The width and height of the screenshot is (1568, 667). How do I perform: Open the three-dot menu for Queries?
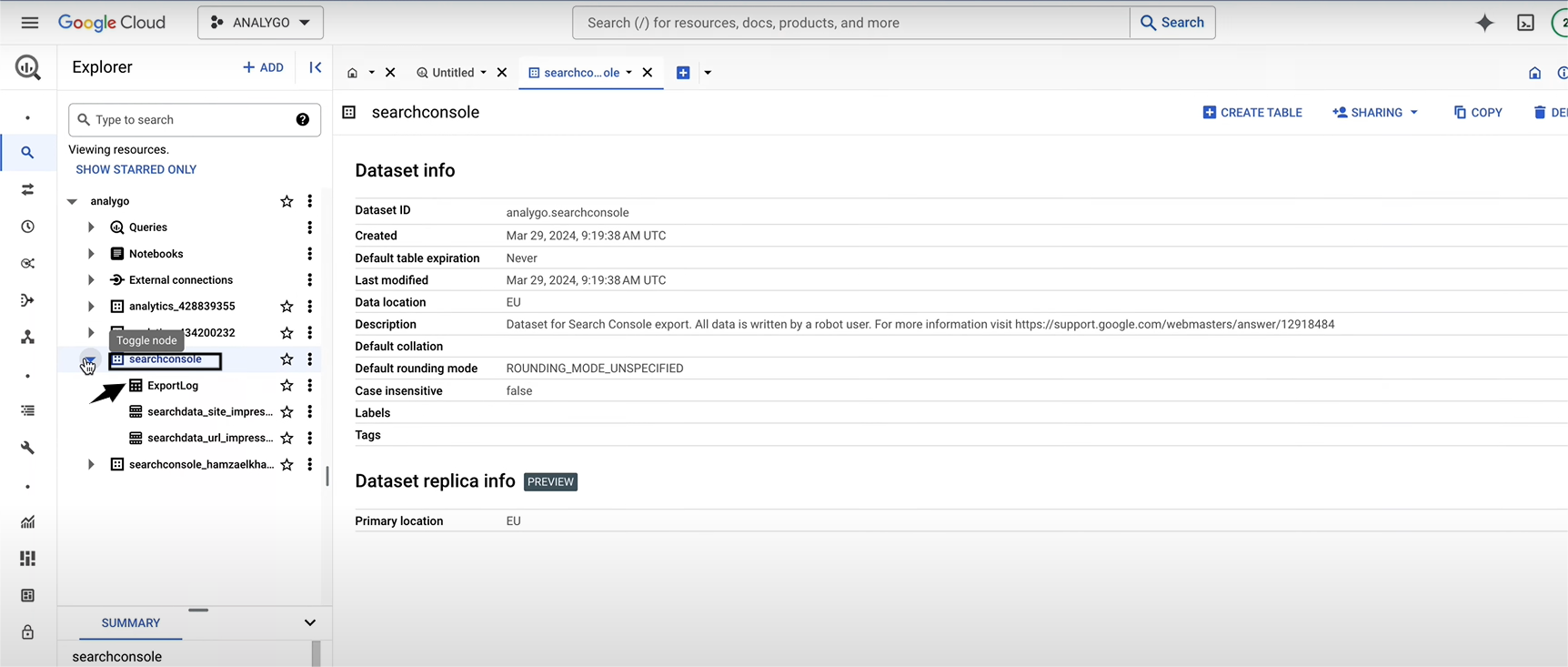coord(310,227)
